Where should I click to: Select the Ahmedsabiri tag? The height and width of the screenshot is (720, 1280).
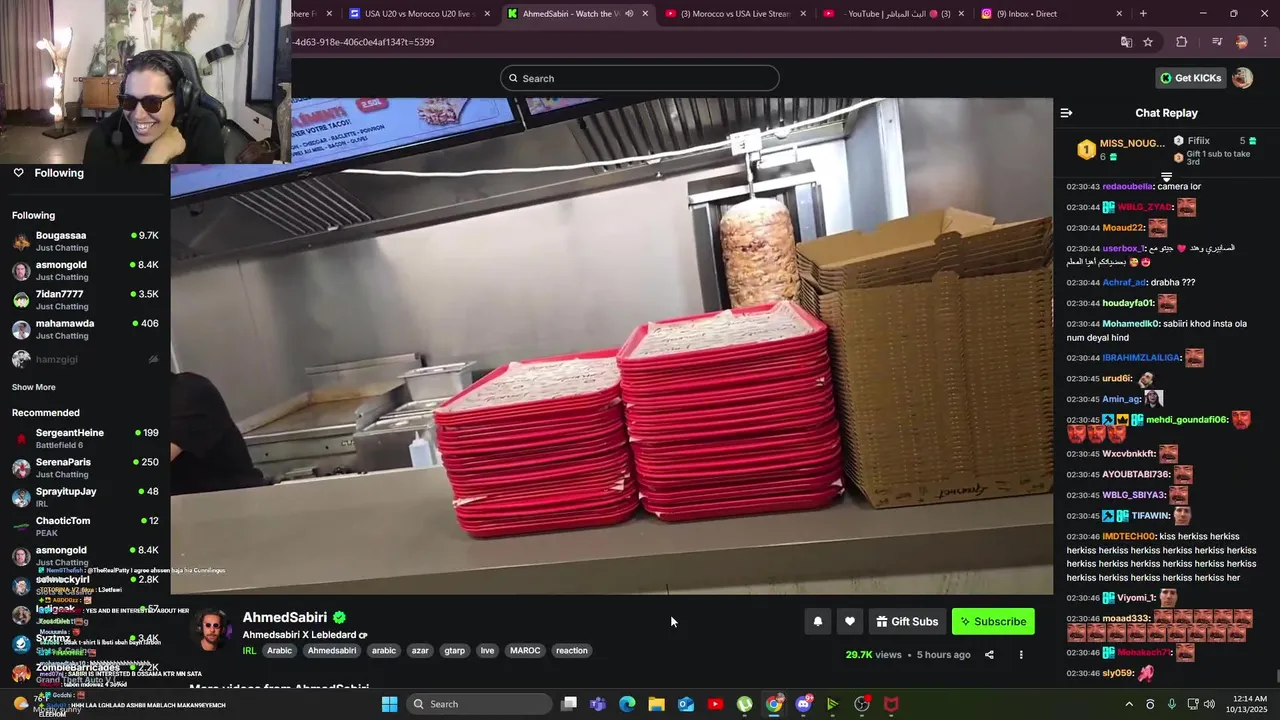click(x=332, y=650)
